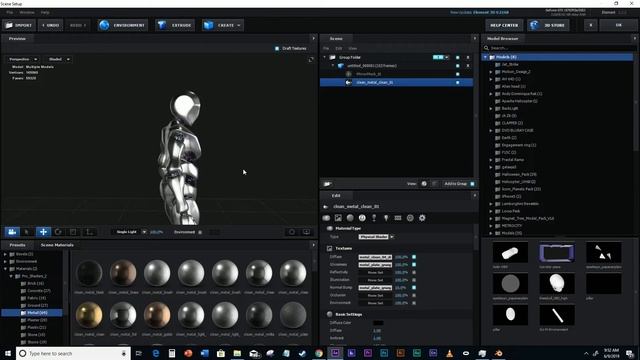
Task: Click the Scene View sphere icon
Action: point(424,184)
